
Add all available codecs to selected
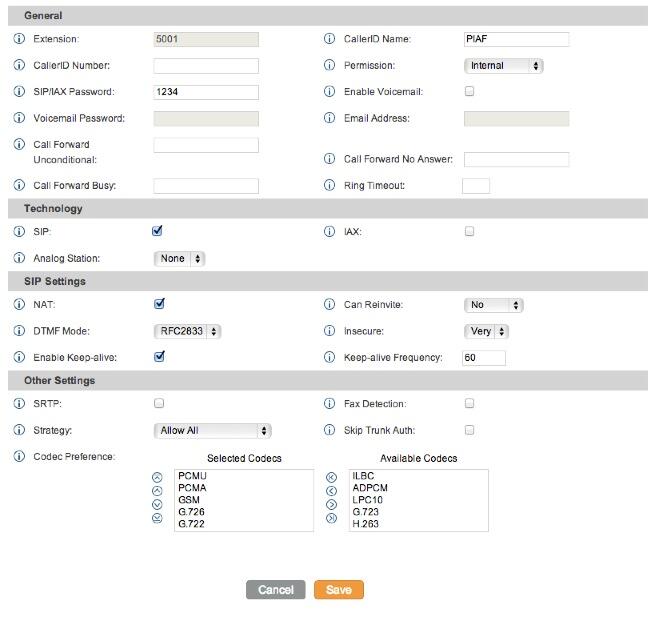(331, 477)
